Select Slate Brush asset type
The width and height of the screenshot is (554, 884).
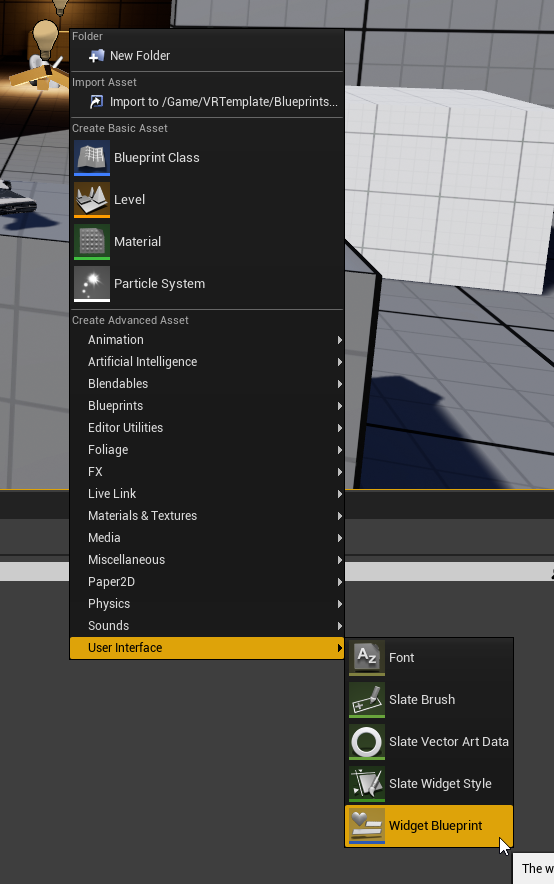coord(429,700)
